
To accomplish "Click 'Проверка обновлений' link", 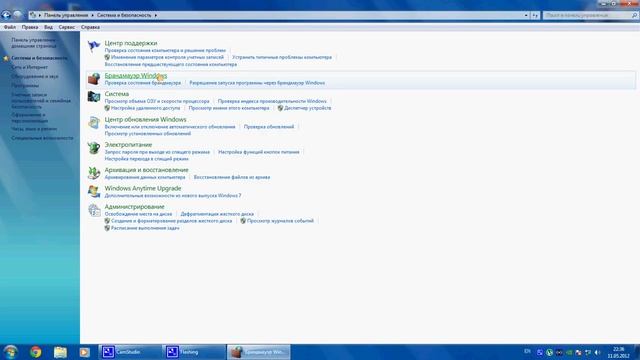I will pos(269,127).
